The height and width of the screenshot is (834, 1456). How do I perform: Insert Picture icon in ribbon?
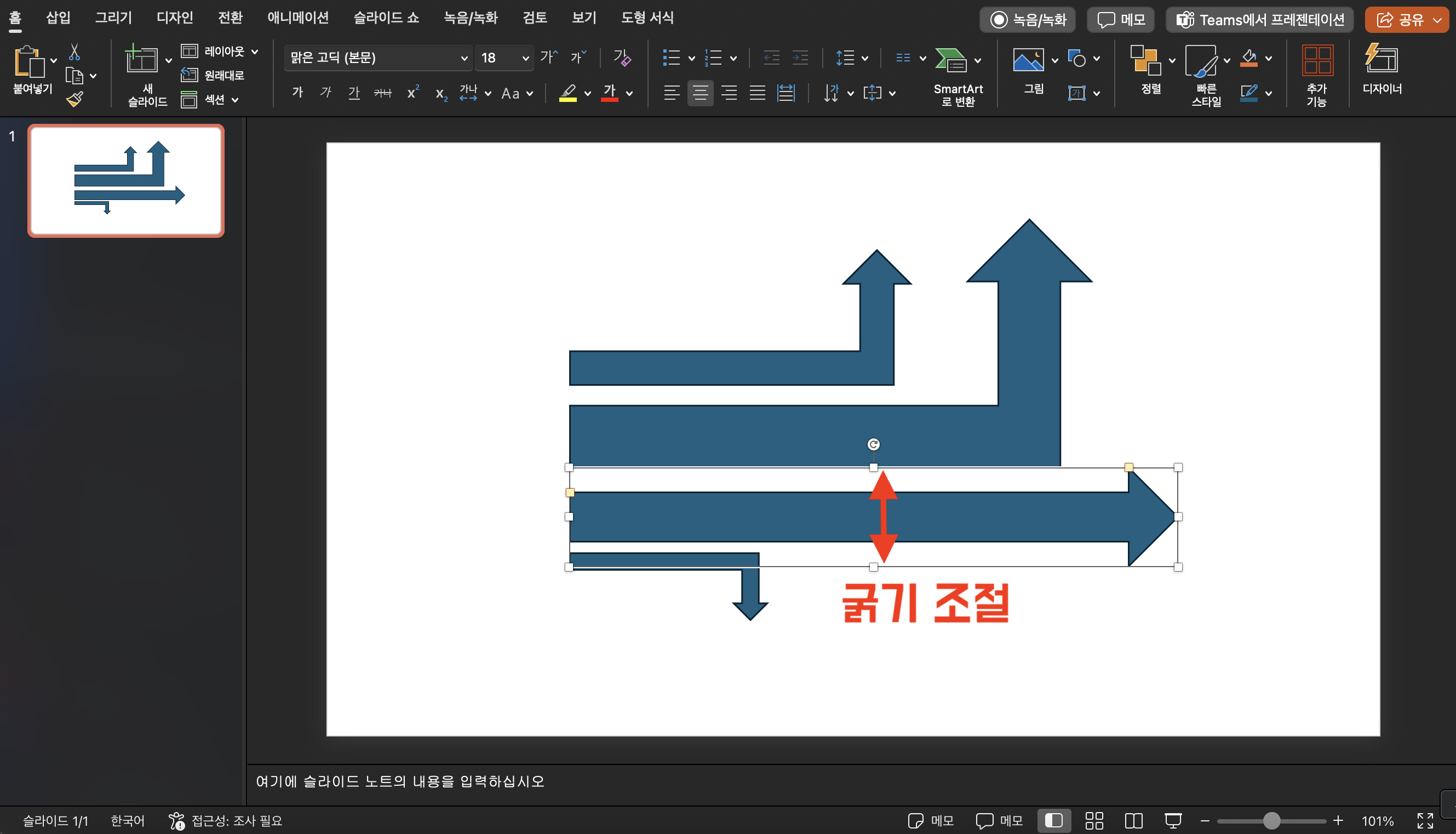pyautogui.click(x=1028, y=60)
